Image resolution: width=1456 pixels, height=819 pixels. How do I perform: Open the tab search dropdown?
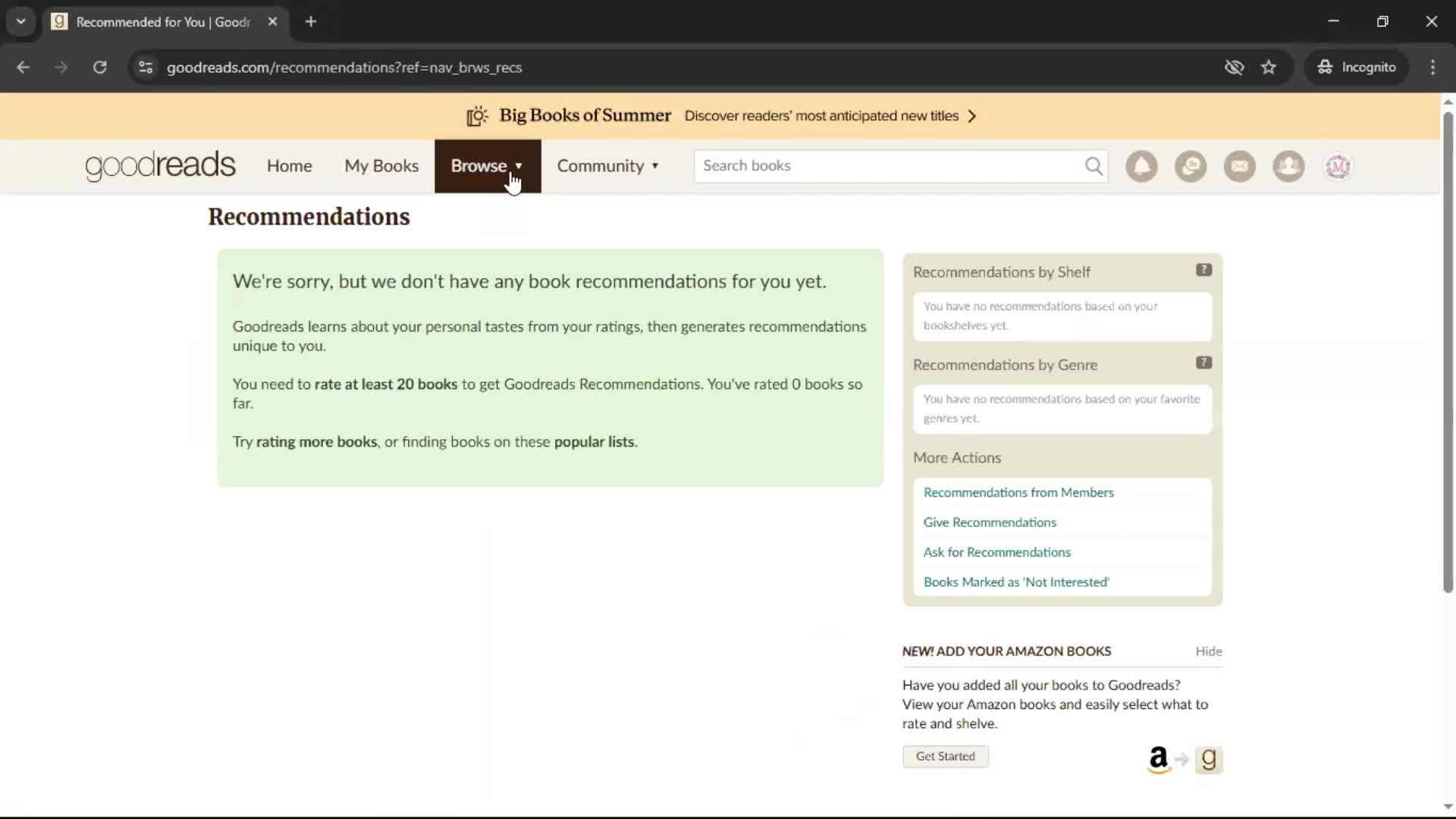click(x=21, y=22)
